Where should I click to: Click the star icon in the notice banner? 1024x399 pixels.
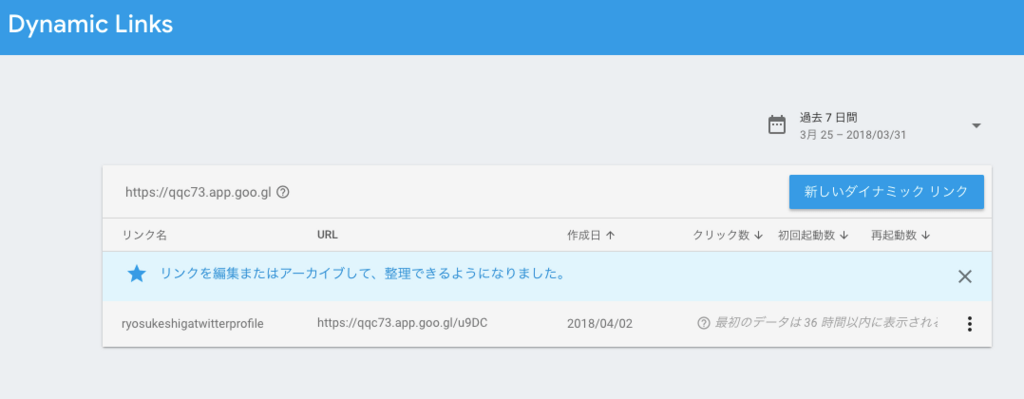[136, 274]
